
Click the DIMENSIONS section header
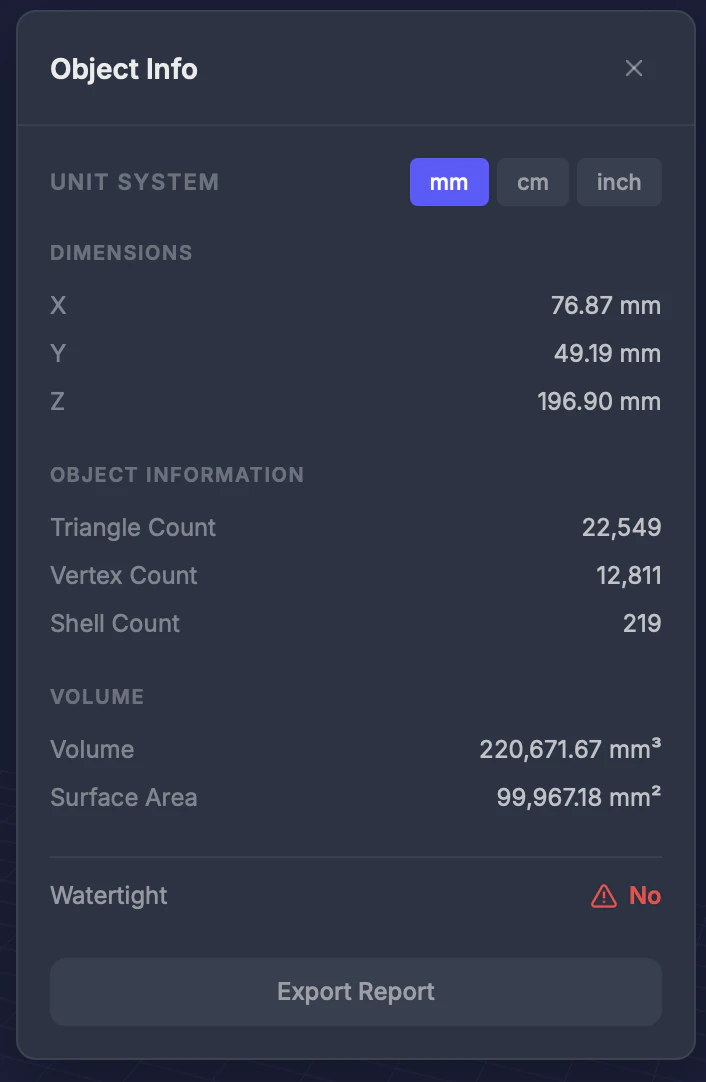pyautogui.click(x=121, y=253)
